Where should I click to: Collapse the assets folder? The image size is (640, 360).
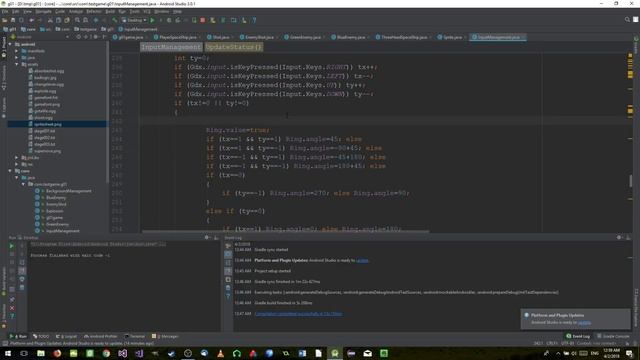[17, 64]
